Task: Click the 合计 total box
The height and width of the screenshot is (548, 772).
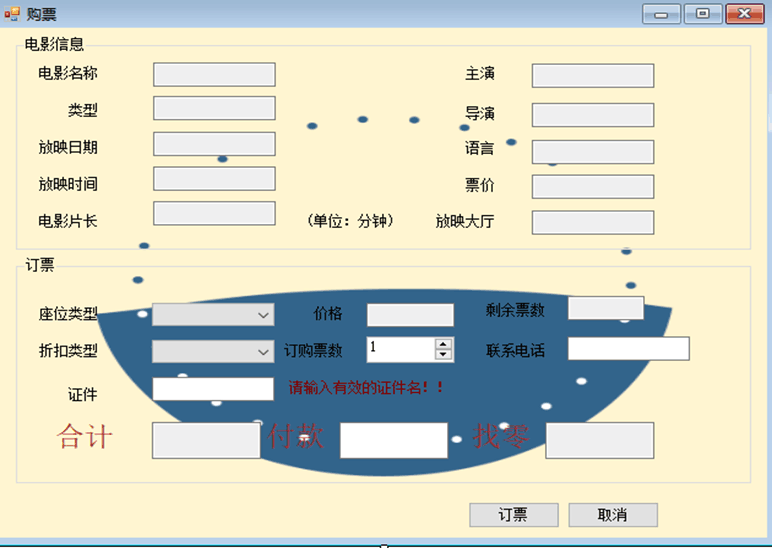Action: pos(206,440)
